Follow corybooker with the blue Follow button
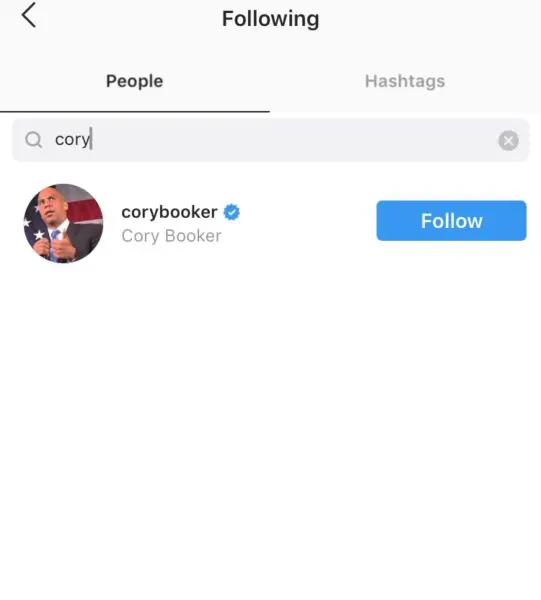Viewport: 541px width, 600px height. tap(451, 221)
